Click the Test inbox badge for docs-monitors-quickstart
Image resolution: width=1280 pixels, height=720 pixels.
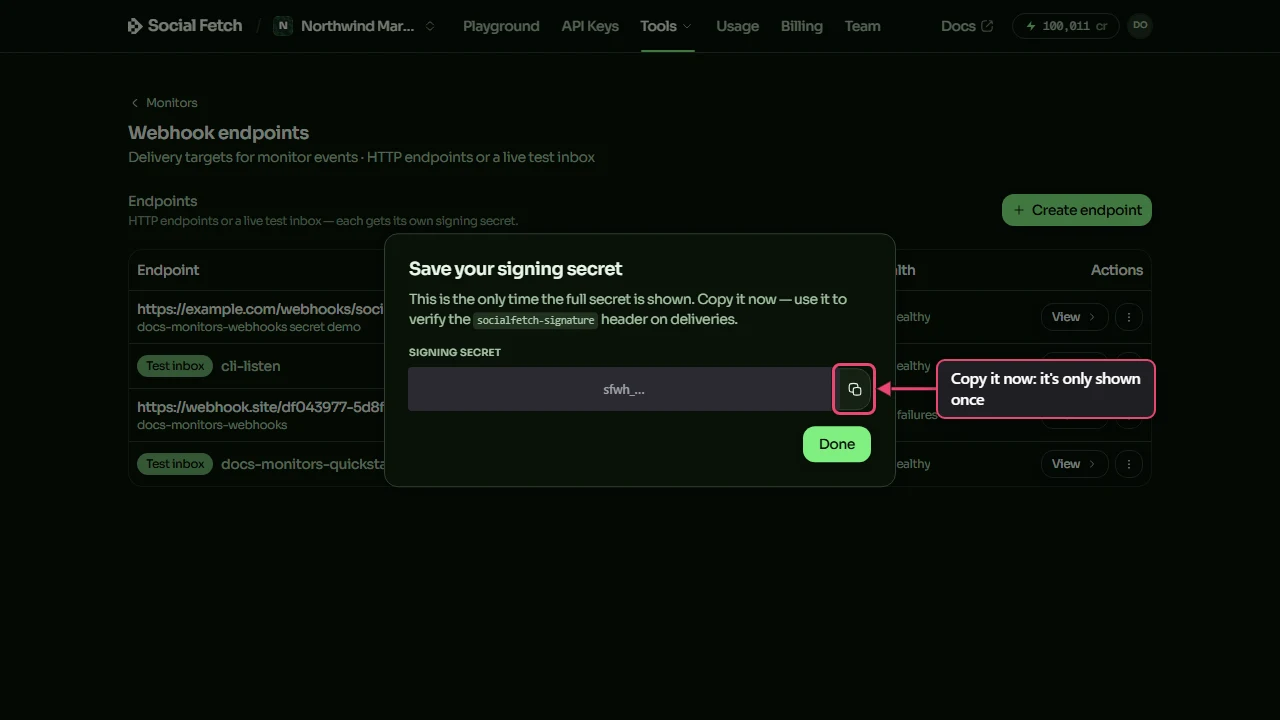[x=175, y=464]
